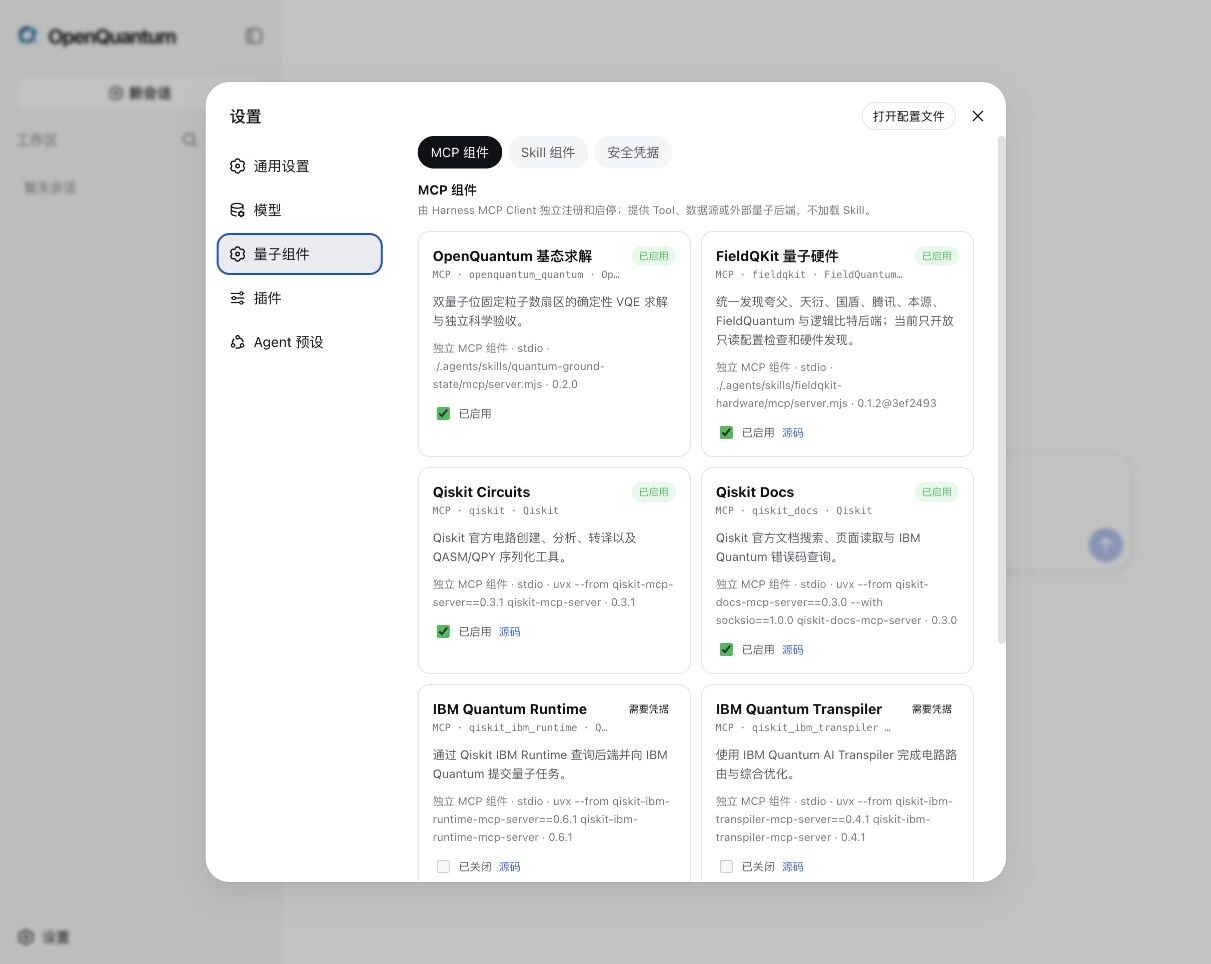Click the 打开配置文件 button
Viewport: 1211px width, 964px height.
[909, 116]
